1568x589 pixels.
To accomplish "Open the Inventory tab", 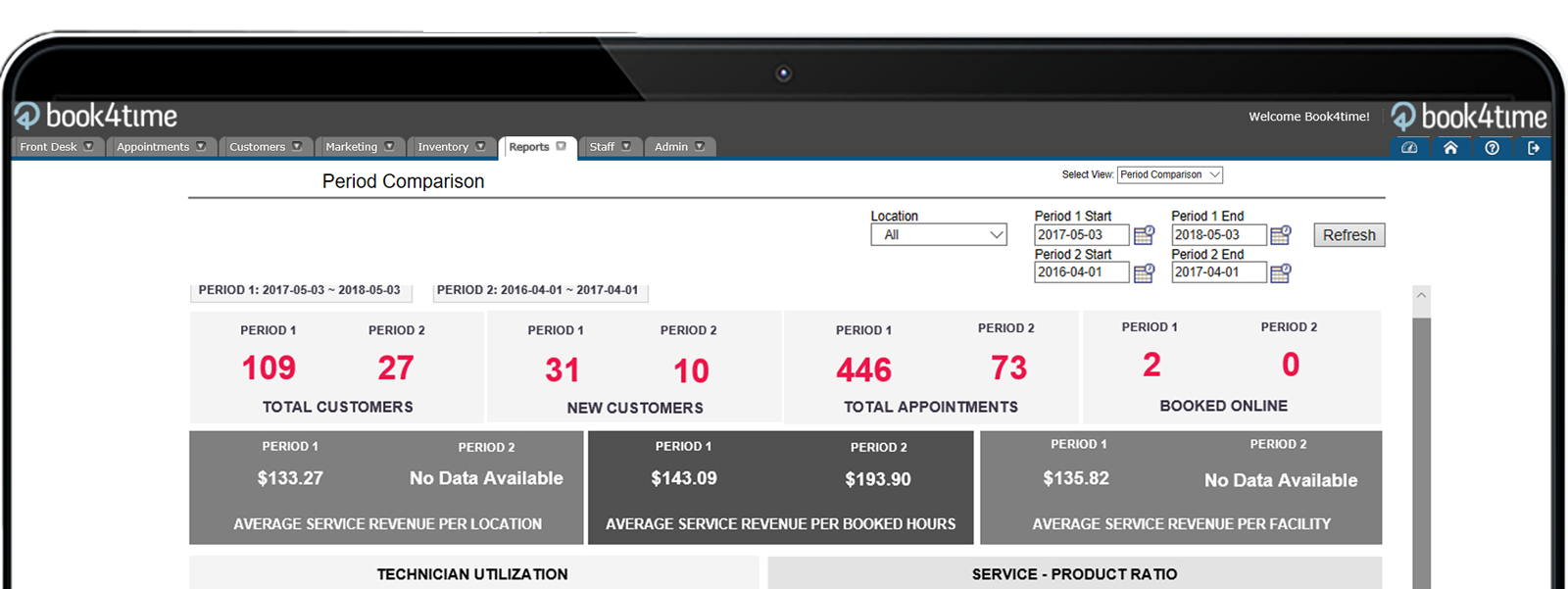I will pyautogui.click(x=452, y=147).
